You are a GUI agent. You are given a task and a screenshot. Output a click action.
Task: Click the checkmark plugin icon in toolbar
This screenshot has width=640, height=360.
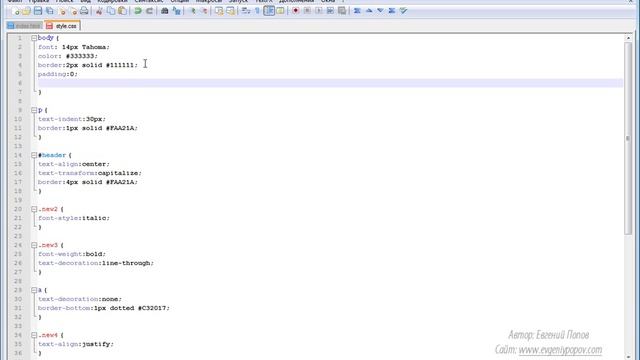403,11
